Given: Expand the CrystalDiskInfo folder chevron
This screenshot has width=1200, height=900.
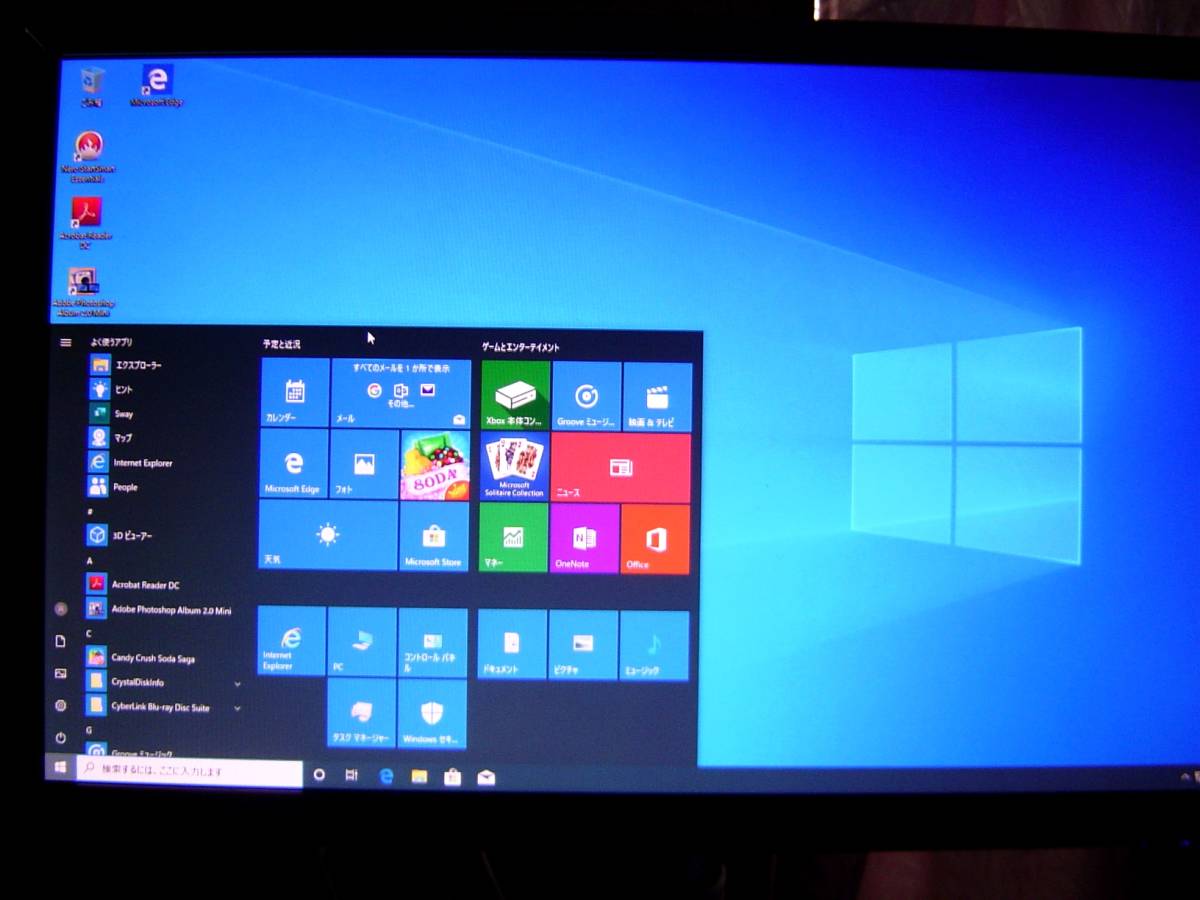Looking at the screenshot, I should pos(237,683).
